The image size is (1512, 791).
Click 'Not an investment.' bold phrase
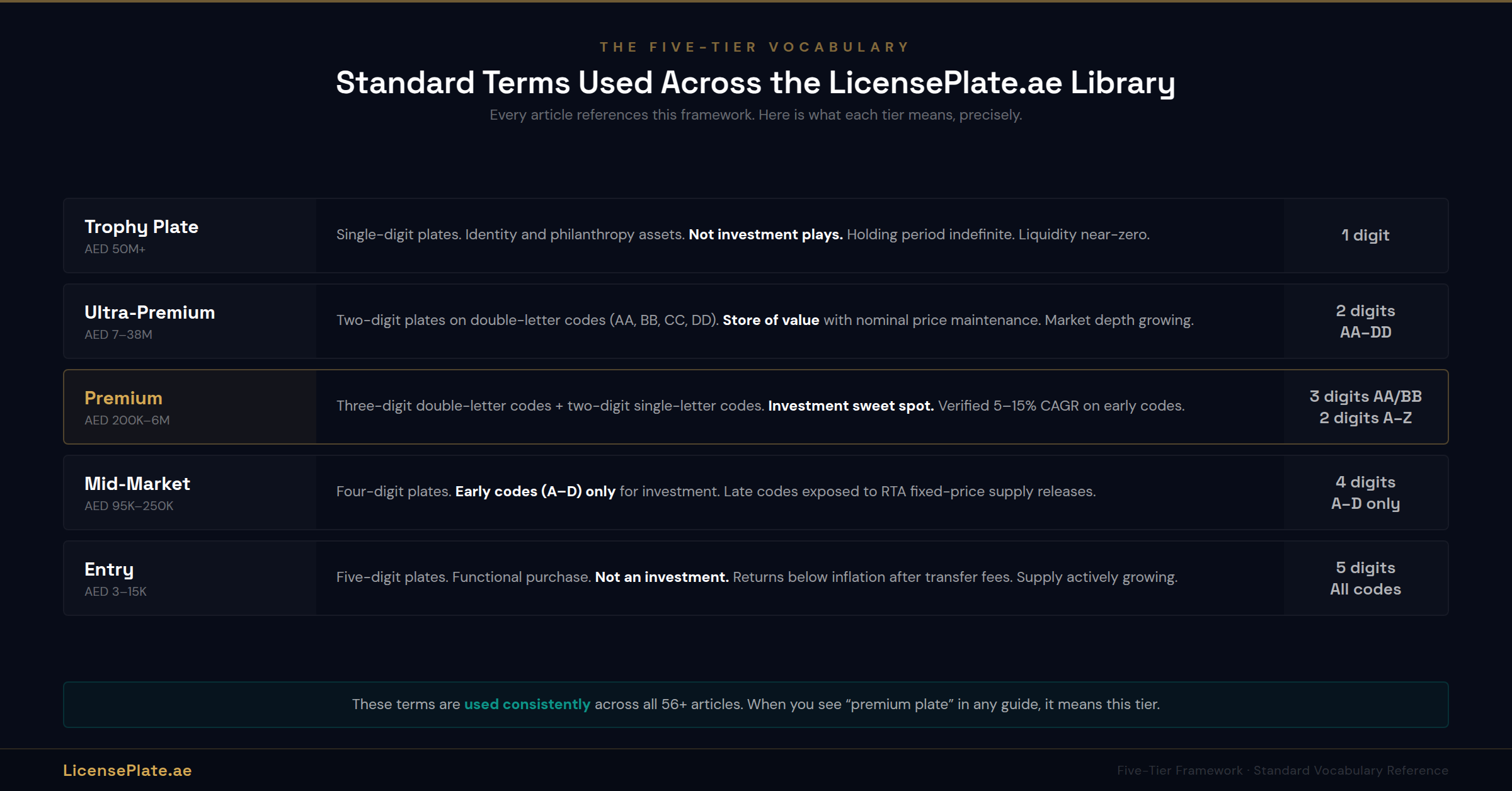pos(661,577)
